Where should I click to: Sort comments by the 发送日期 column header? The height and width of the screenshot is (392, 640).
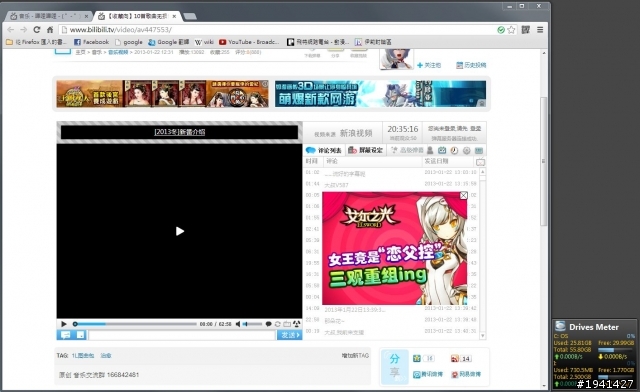436,161
